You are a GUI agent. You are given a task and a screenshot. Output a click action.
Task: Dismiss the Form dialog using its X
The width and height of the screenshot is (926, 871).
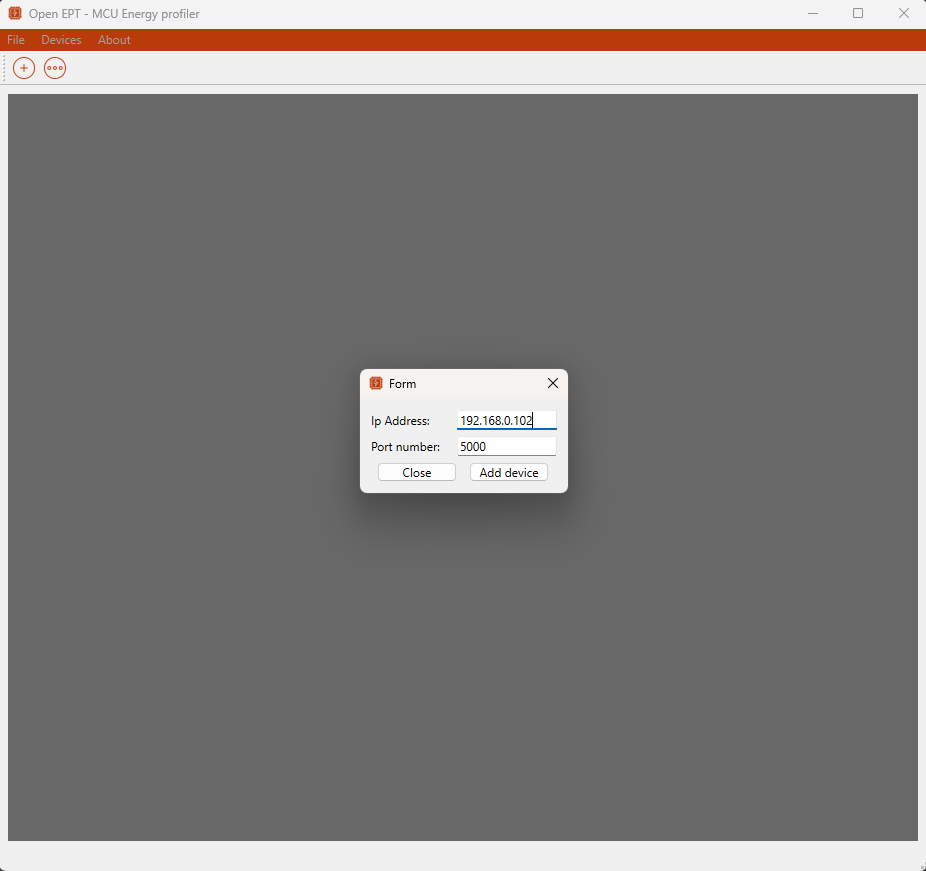pyautogui.click(x=552, y=383)
